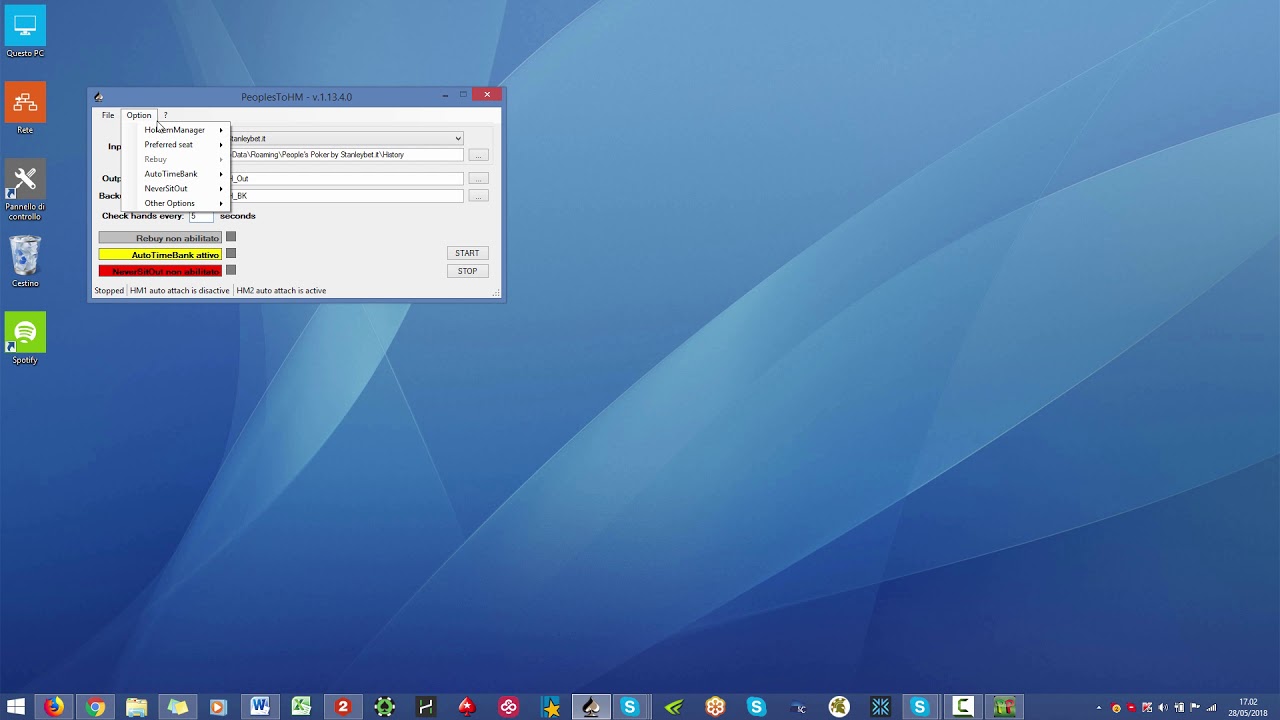This screenshot has width=1280, height=720.
Task: Expand the AutoTimeBank submenu
Action: [176, 174]
